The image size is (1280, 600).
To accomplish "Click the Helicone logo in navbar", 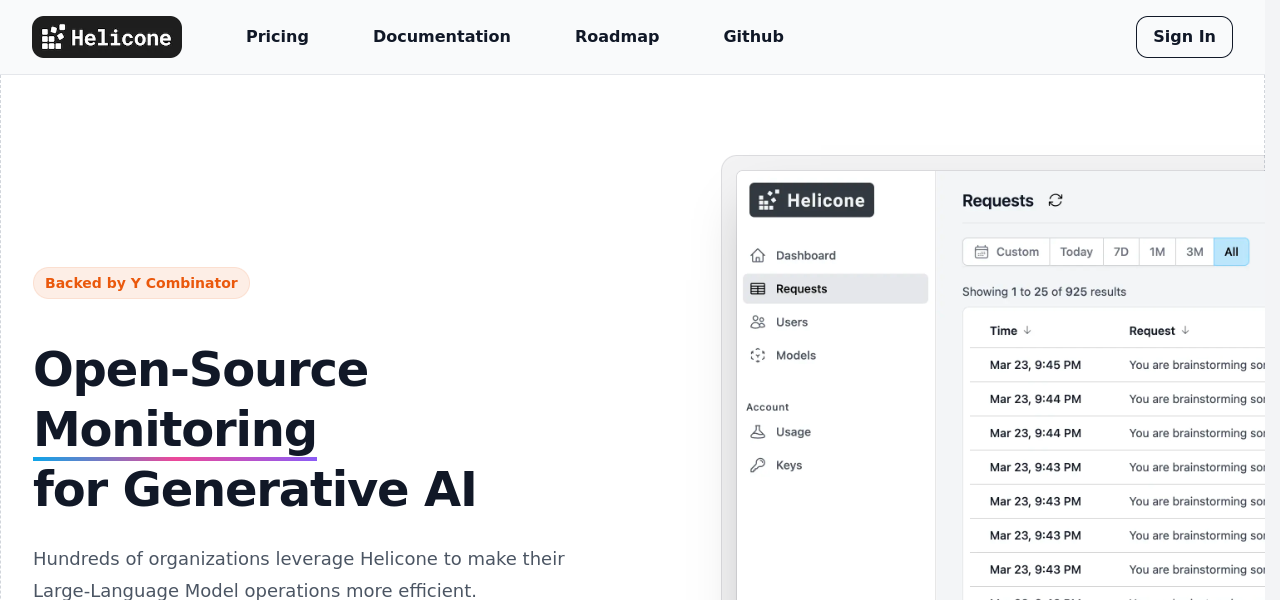I will (x=107, y=37).
